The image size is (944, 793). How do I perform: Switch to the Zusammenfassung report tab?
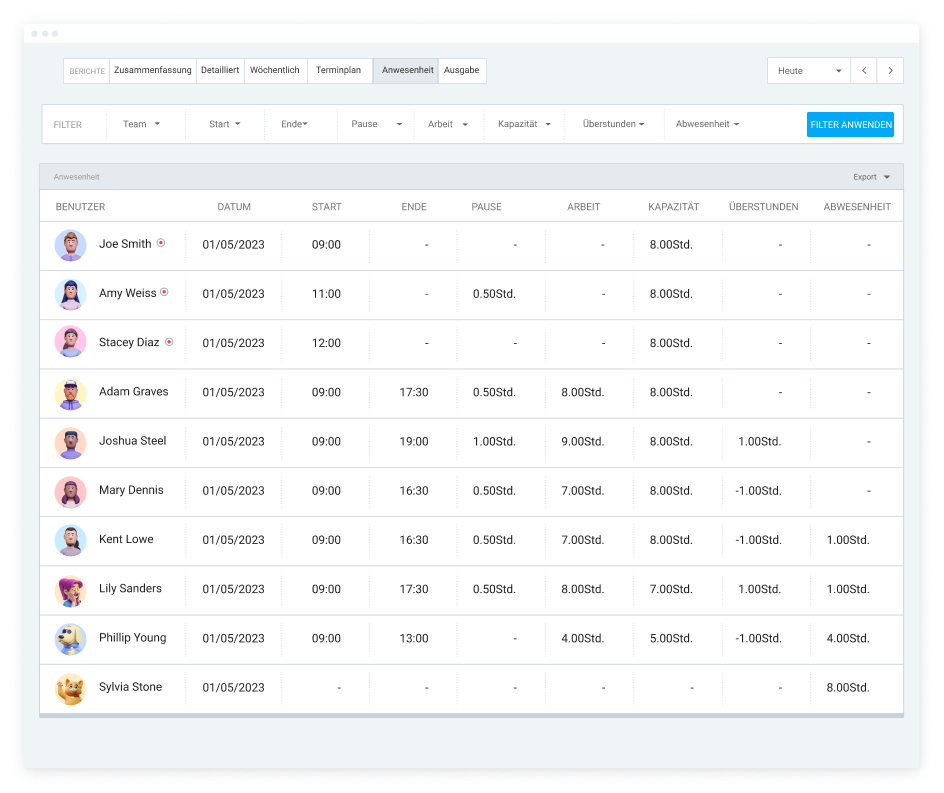[152, 71]
